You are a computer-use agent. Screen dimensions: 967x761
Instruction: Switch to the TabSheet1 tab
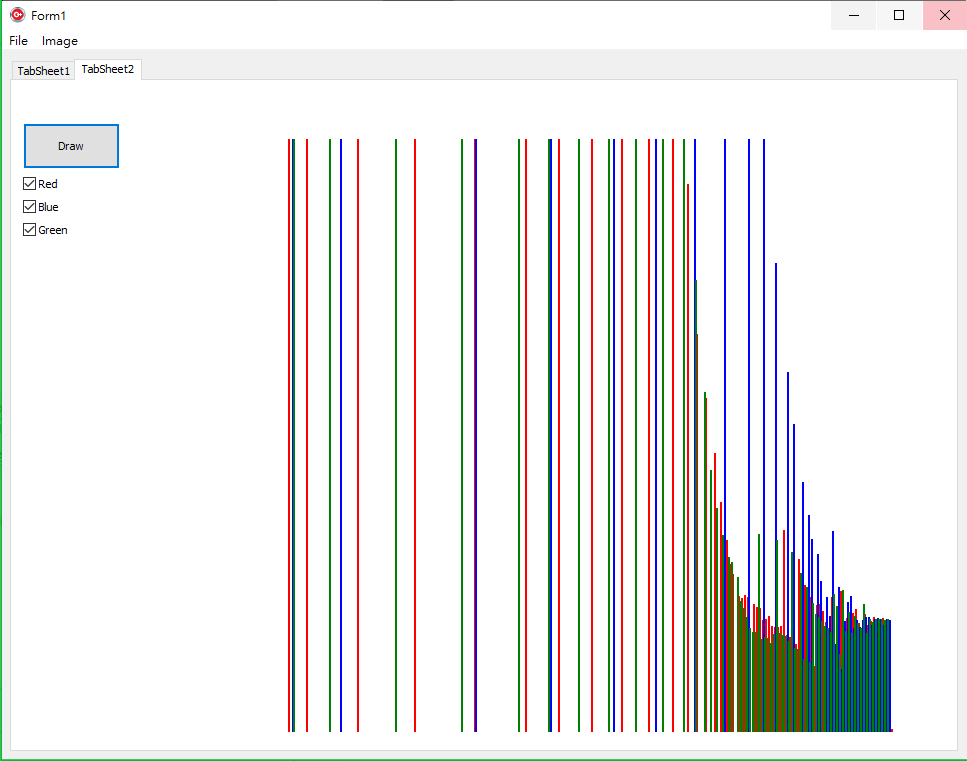coord(43,71)
